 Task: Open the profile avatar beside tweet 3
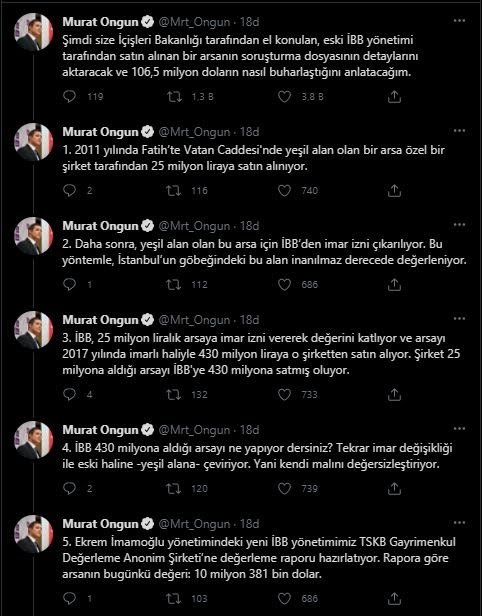(33, 330)
